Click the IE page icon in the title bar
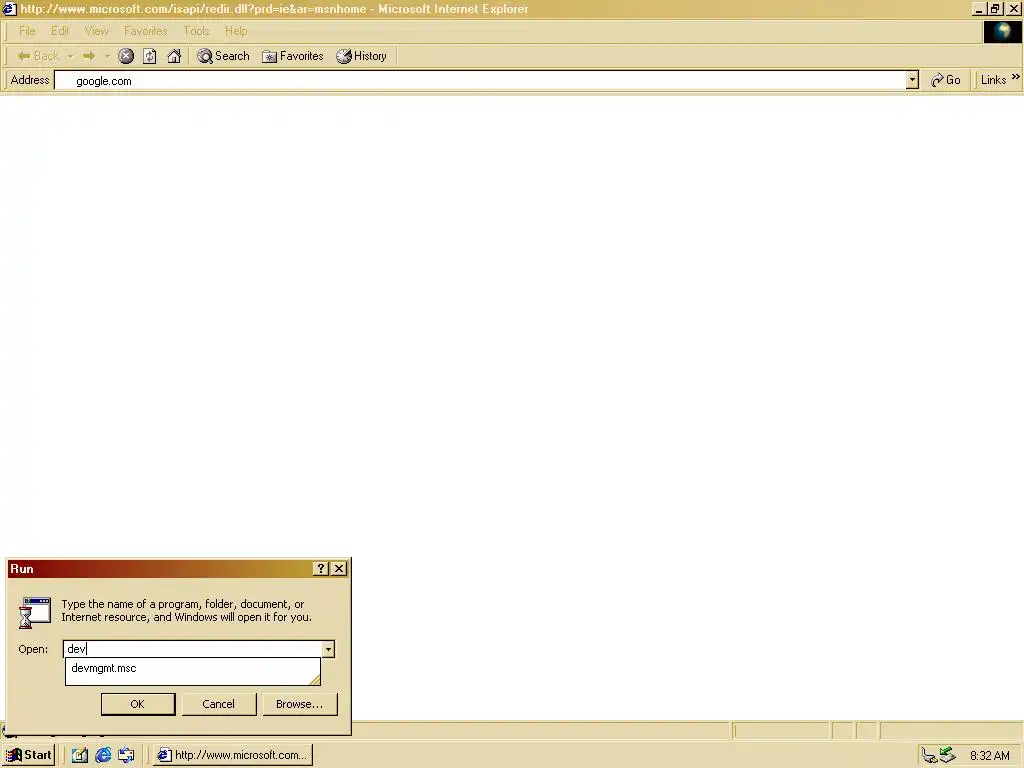The image size is (1024, 768). click(9, 8)
